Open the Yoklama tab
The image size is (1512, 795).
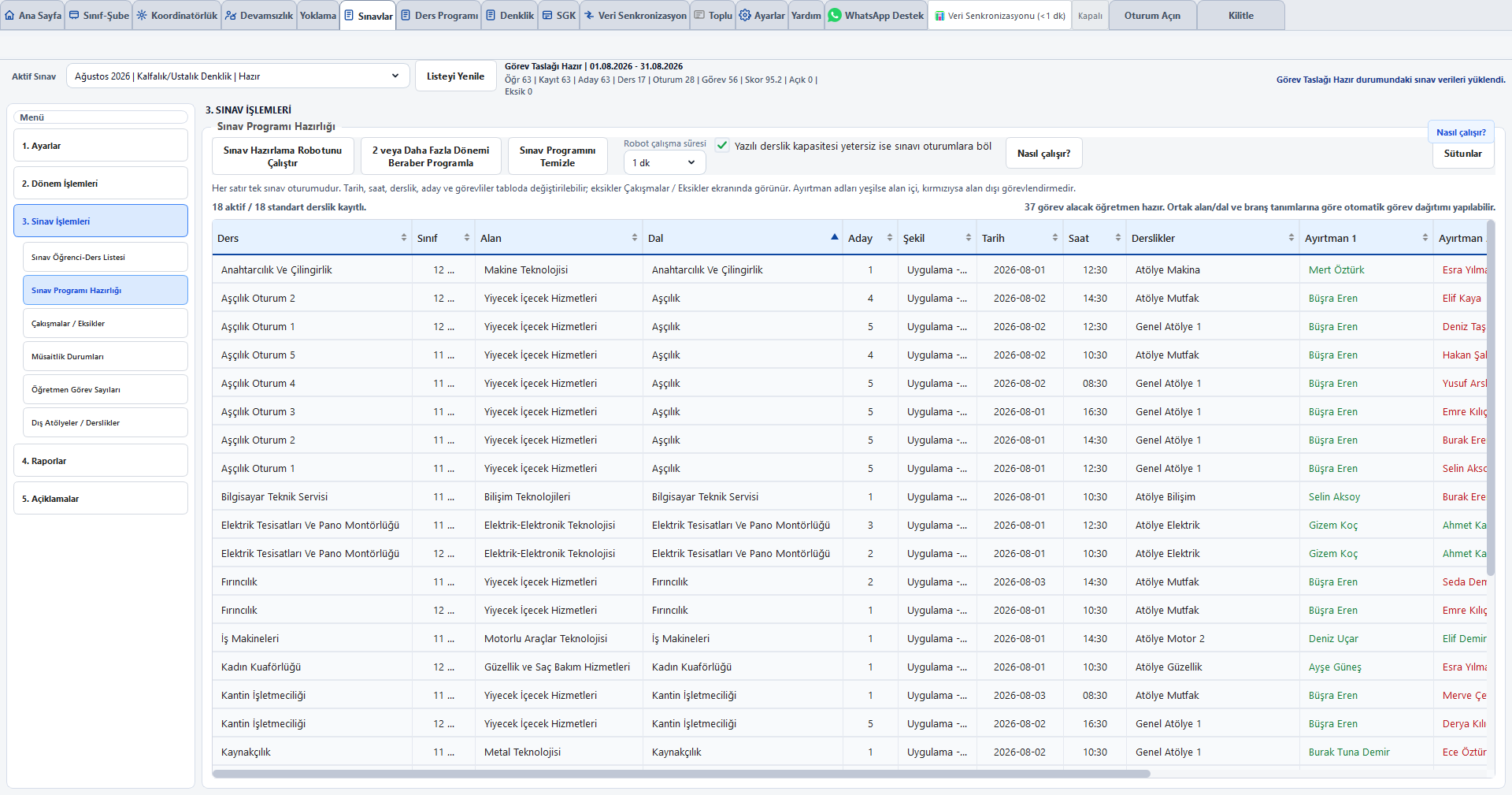[318, 15]
